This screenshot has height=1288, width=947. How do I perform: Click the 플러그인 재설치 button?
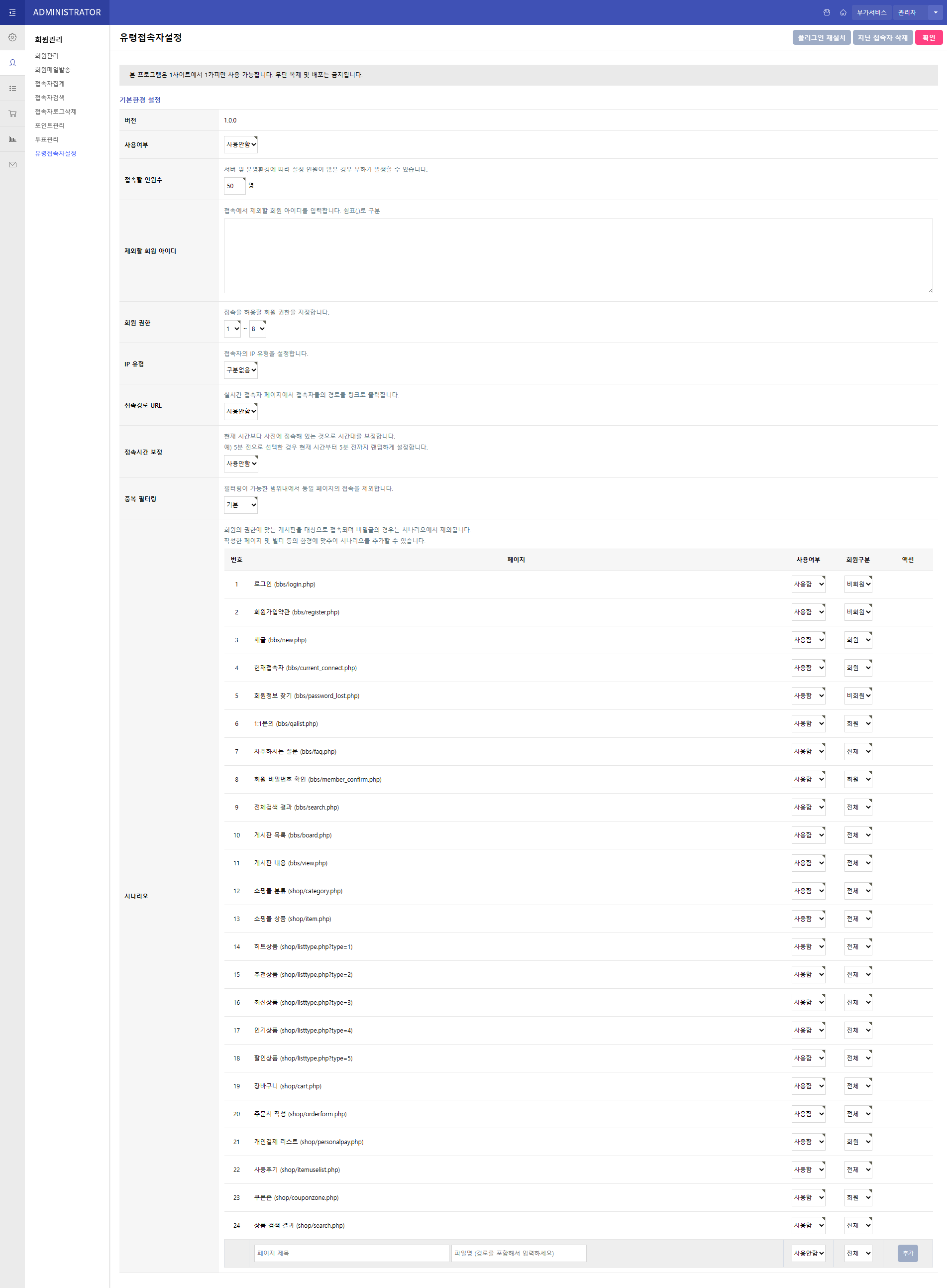(x=821, y=38)
